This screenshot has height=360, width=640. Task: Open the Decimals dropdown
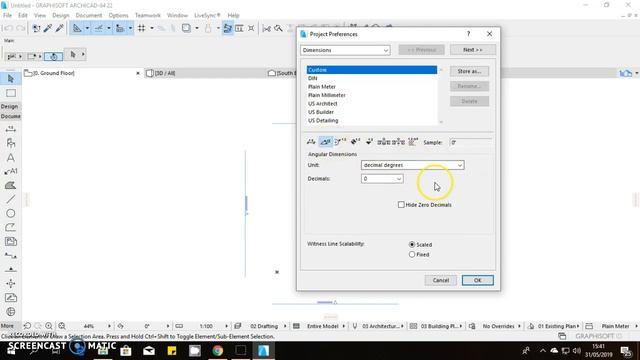382,179
